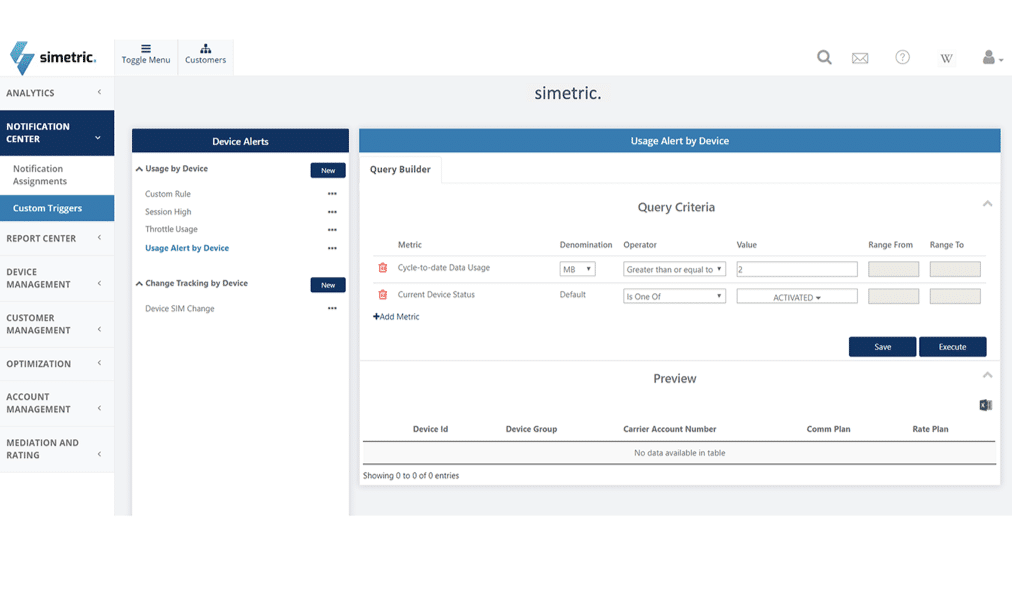This screenshot has width=1012, height=594.
Task: Open options for Custom Rule
Action: coord(332,194)
